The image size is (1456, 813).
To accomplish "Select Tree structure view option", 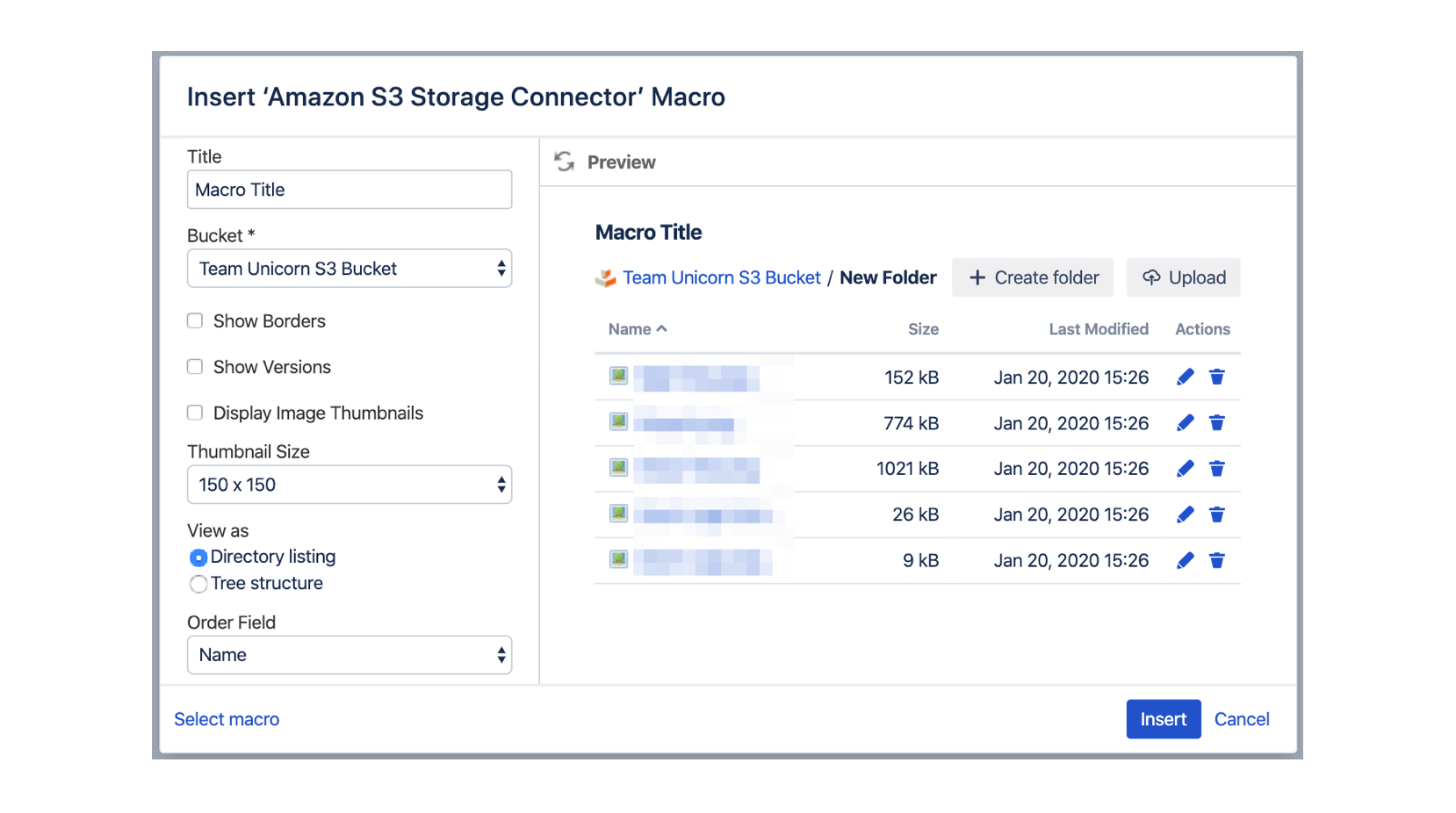I will click(x=198, y=584).
